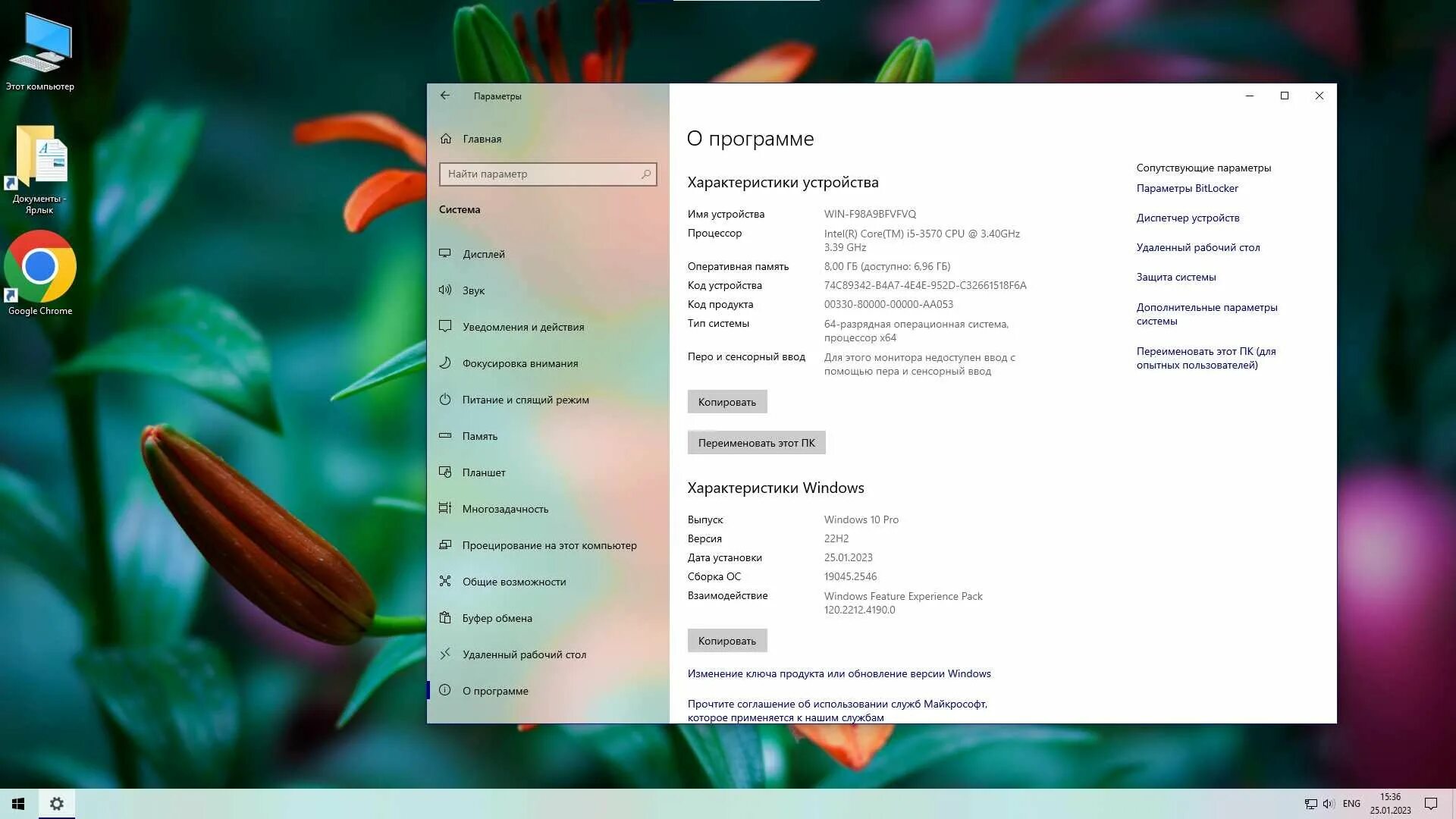
Task: Open Многозадачность settings section
Action: point(505,508)
